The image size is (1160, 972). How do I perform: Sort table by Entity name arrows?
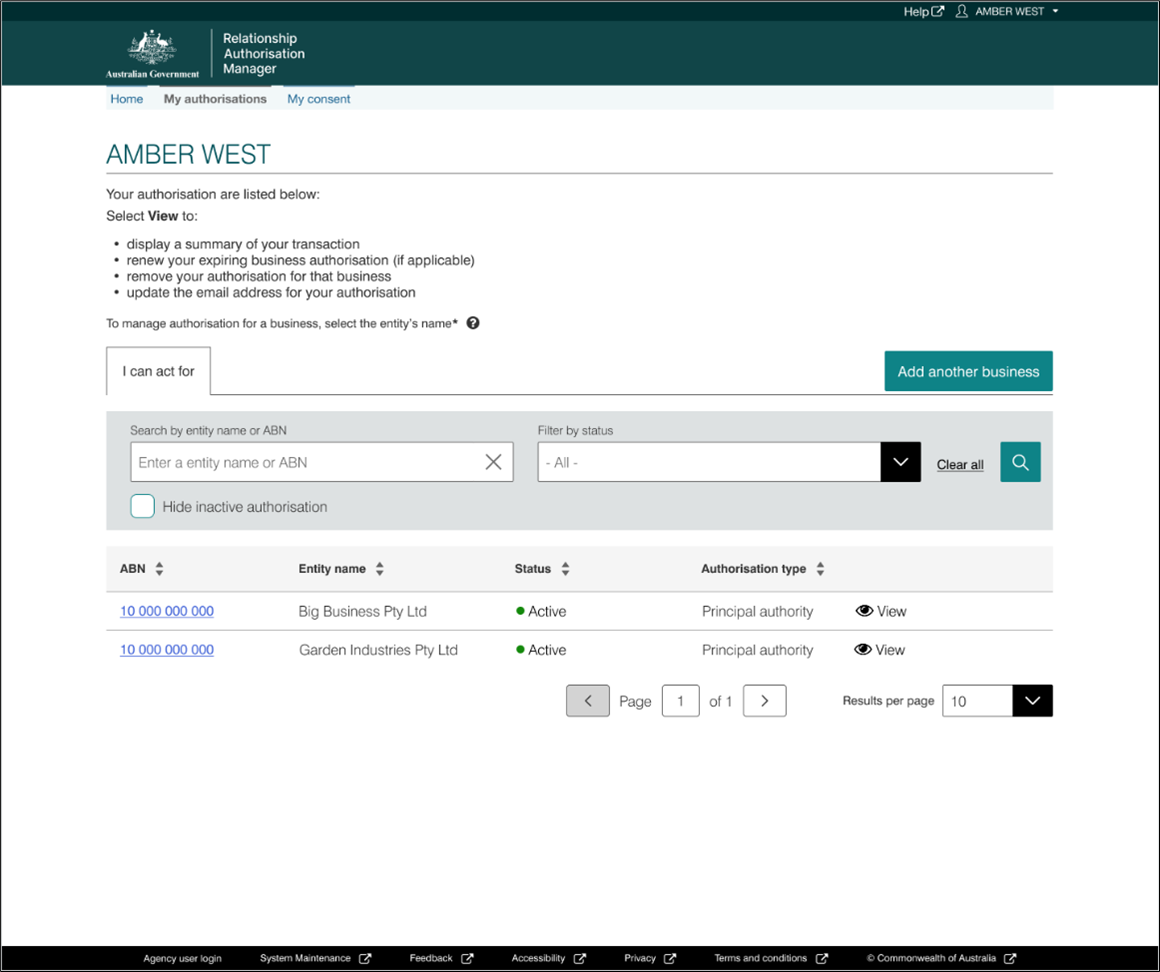pos(380,569)
